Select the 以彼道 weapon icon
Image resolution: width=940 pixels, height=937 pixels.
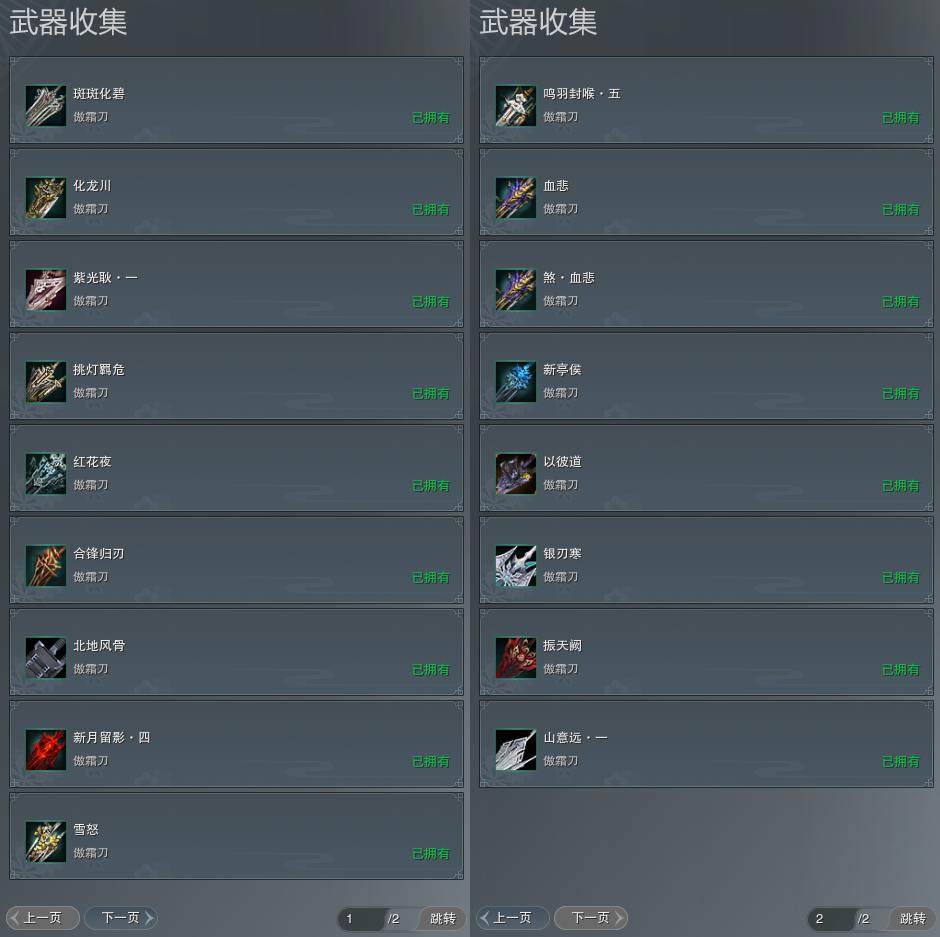[516, 474]
